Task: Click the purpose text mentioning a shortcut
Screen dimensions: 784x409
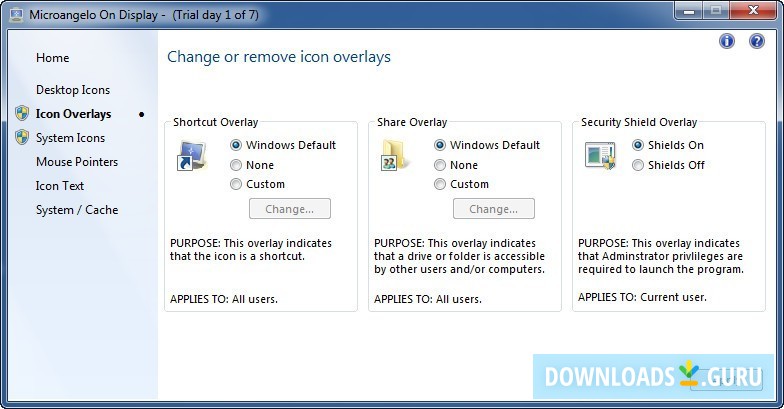Action: point(251,250)
